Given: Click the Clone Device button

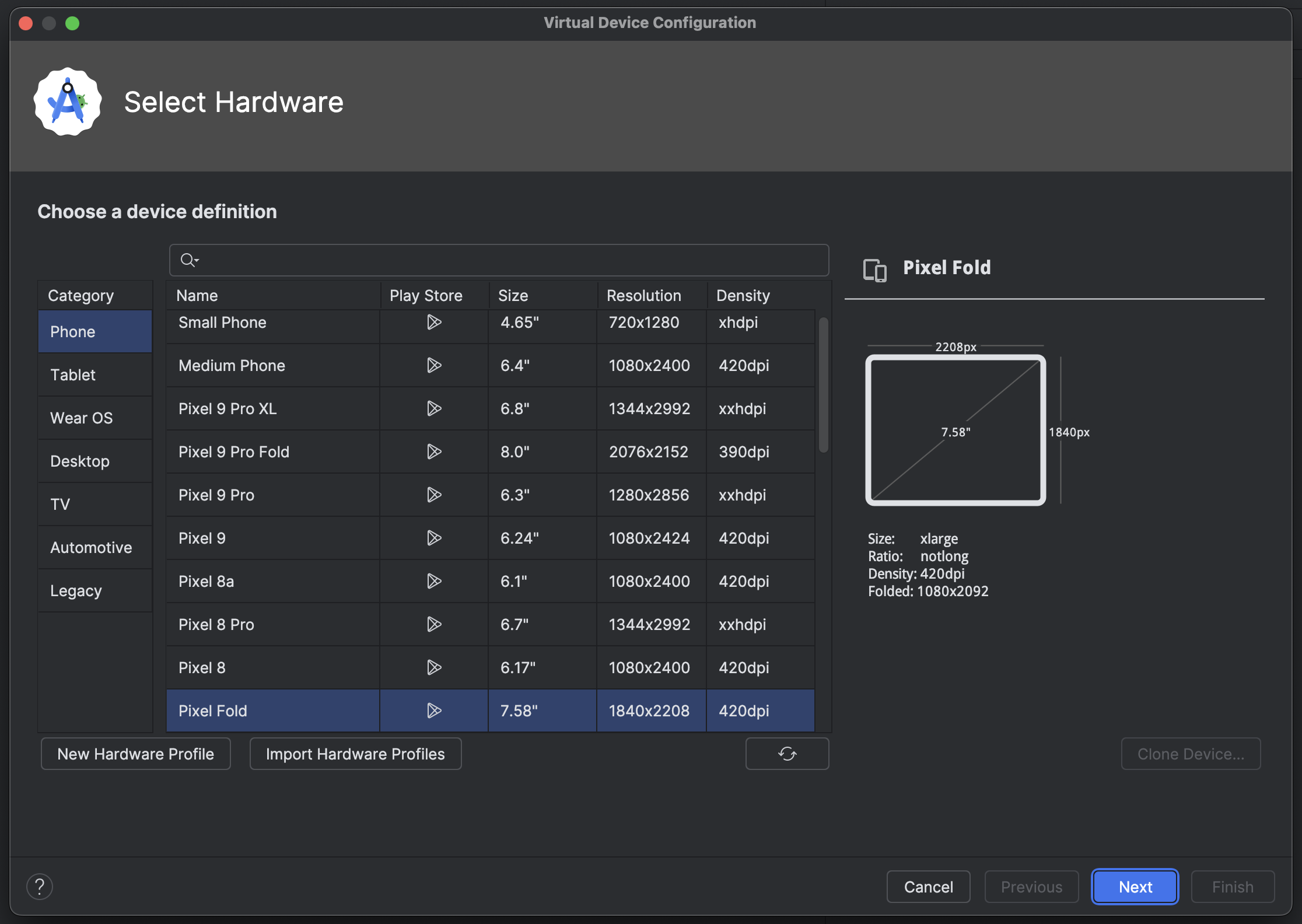Looking at the screenshot, I should [1191, 754].
